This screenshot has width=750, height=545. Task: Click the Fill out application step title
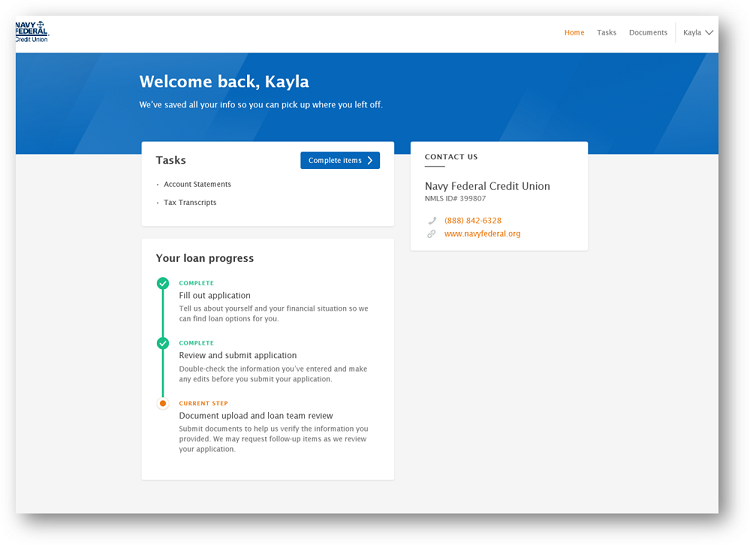click(214, 296)
